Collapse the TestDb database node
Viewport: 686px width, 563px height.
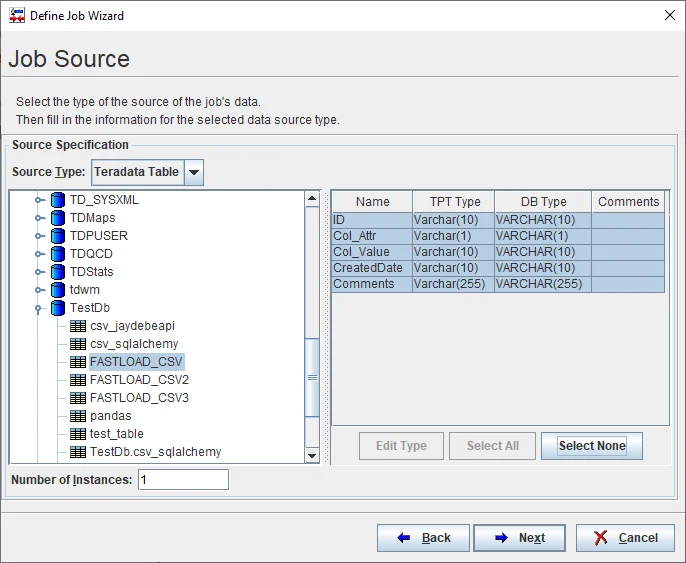coord(39,308)
